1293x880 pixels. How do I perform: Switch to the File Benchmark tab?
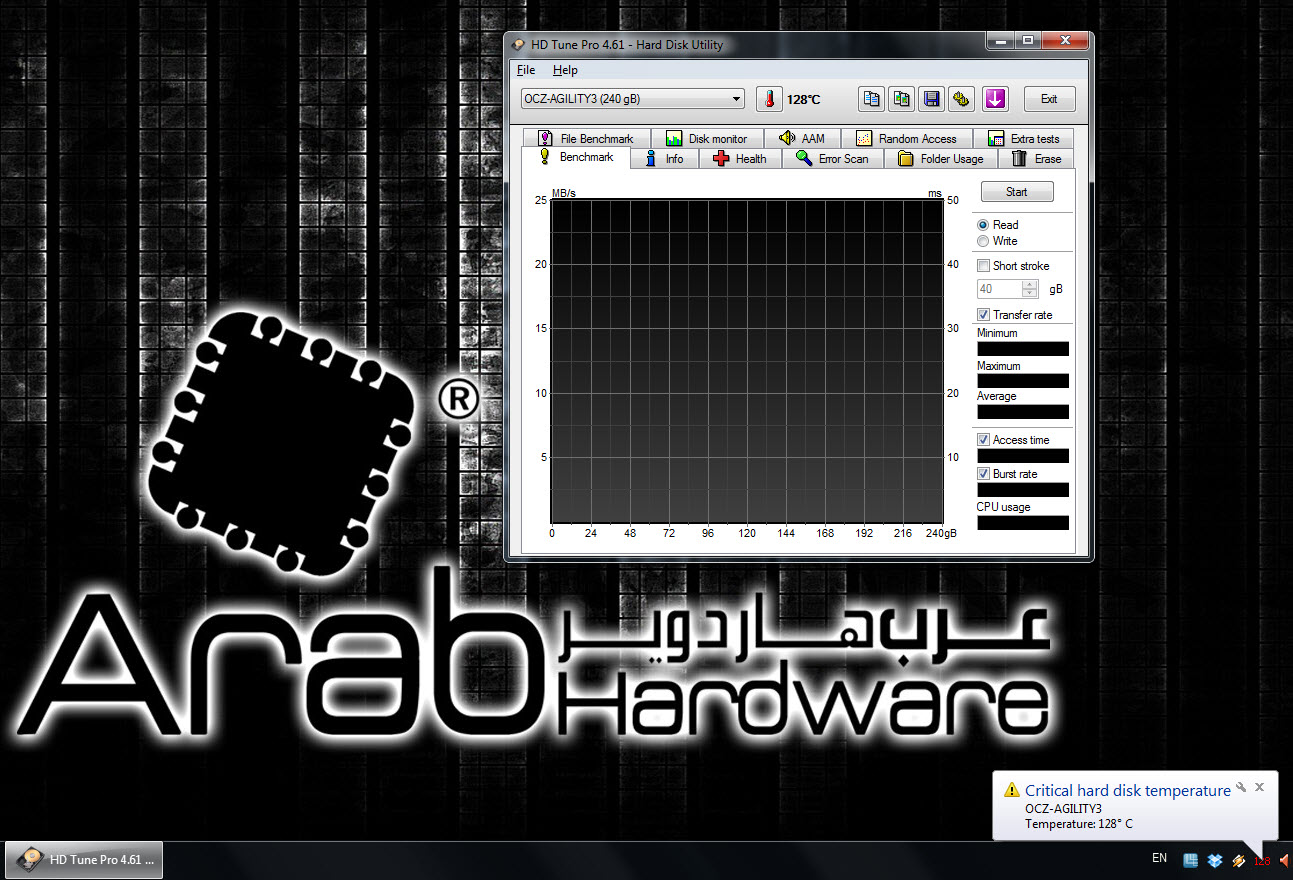[x=586, y=139]
